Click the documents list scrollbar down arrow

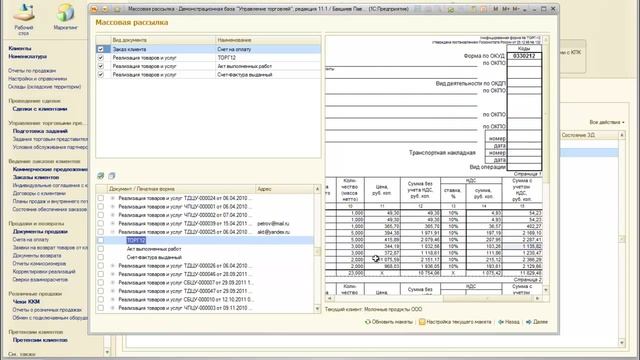pos(317,309)
